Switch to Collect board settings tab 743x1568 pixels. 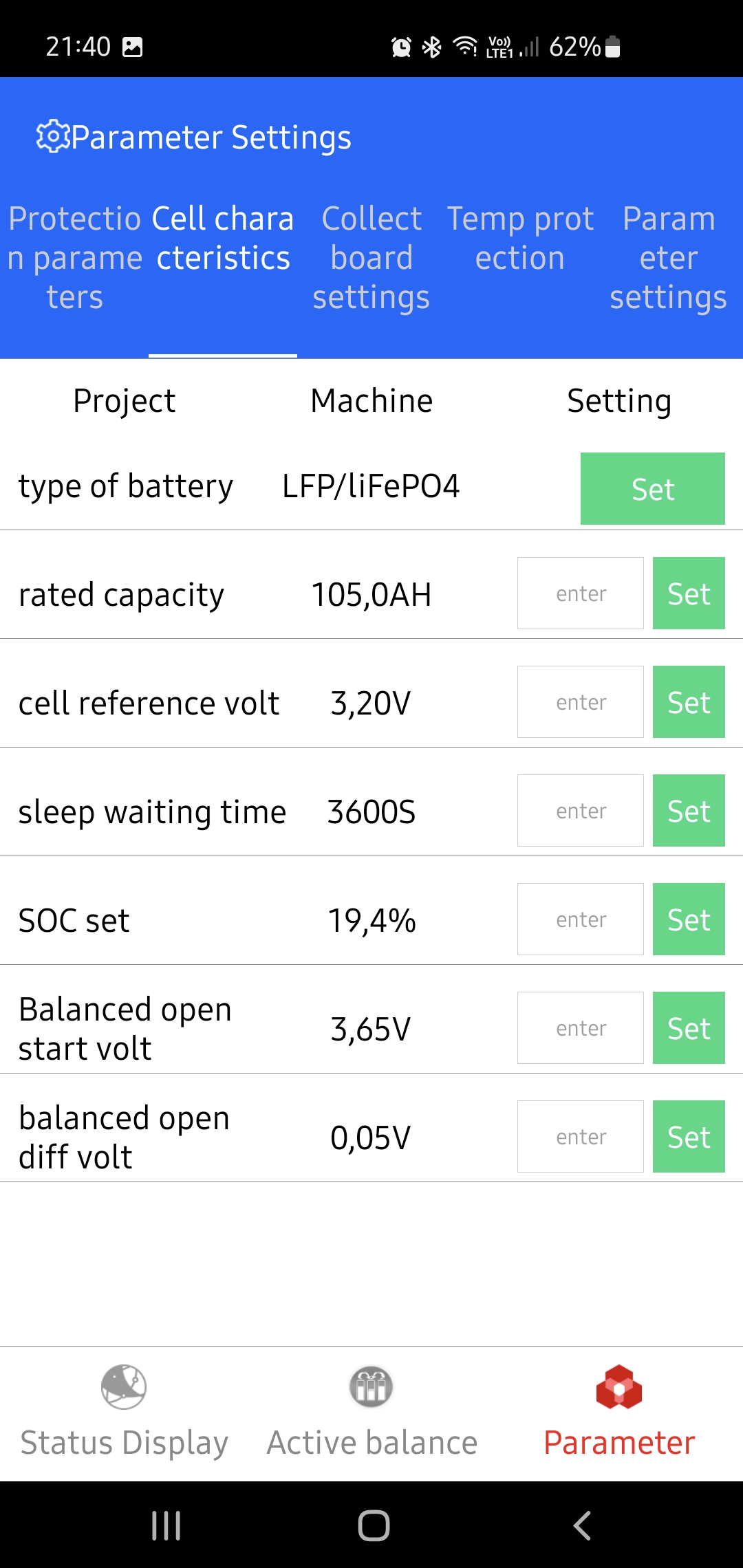(371, 258)
